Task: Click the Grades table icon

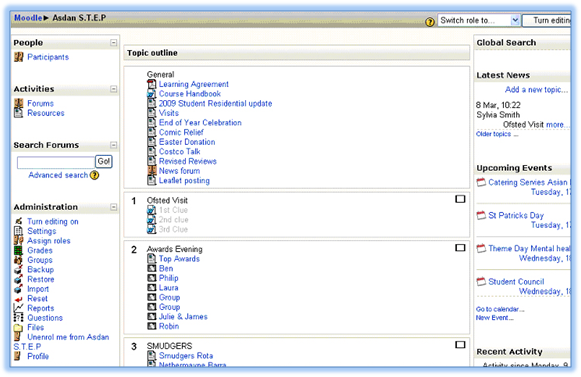Action: point(19,250)
